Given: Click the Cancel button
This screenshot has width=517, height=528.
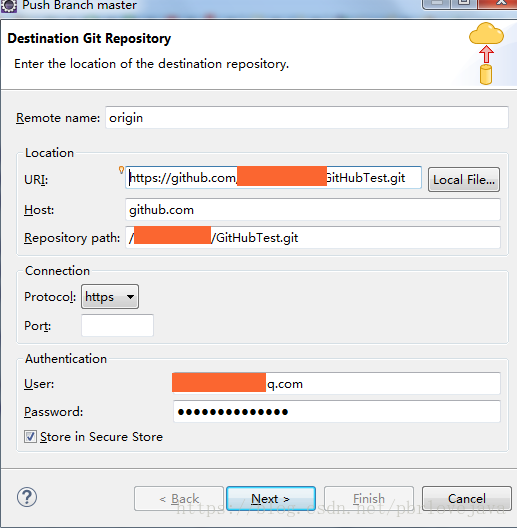Looking at the screenshot, I should (x=466, y=498).
